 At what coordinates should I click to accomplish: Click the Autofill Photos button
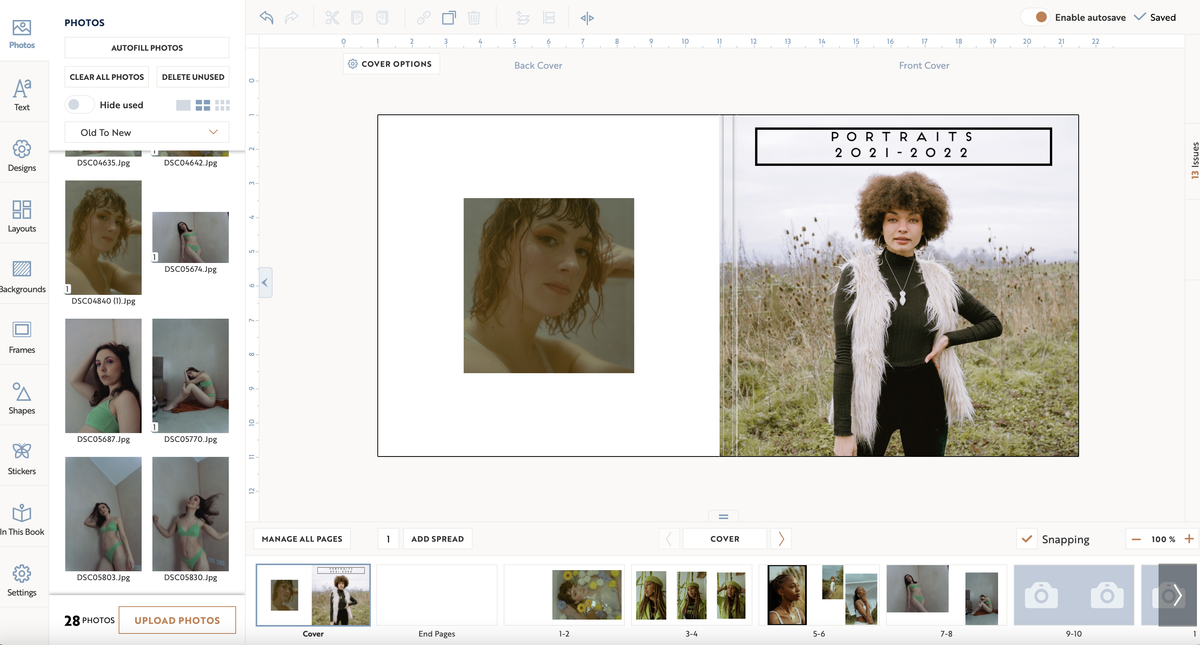(x=146, y=47)
